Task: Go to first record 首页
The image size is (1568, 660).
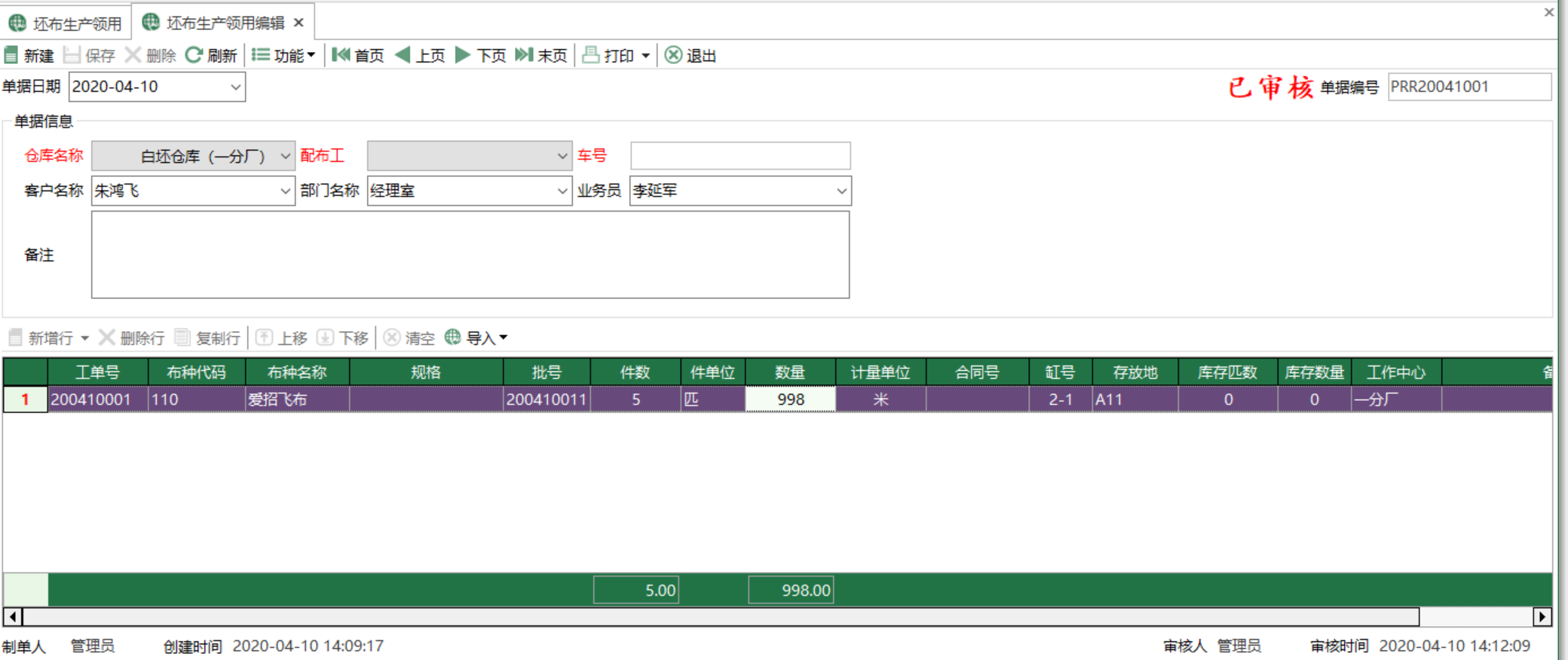Action: click(x=358, y=55)
